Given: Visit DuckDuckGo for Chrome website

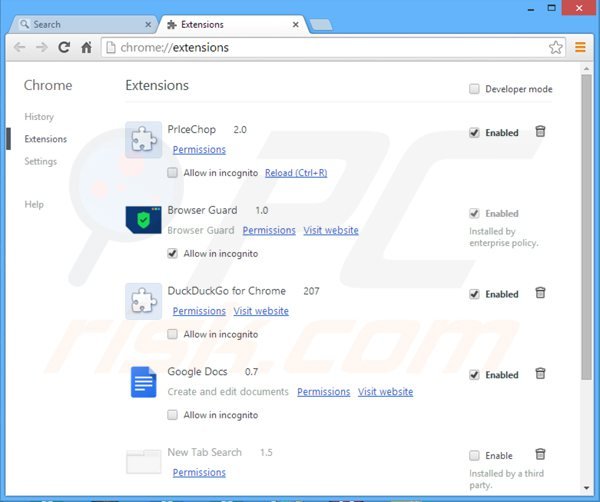Looking at the screenshot, I should [261, 311].
